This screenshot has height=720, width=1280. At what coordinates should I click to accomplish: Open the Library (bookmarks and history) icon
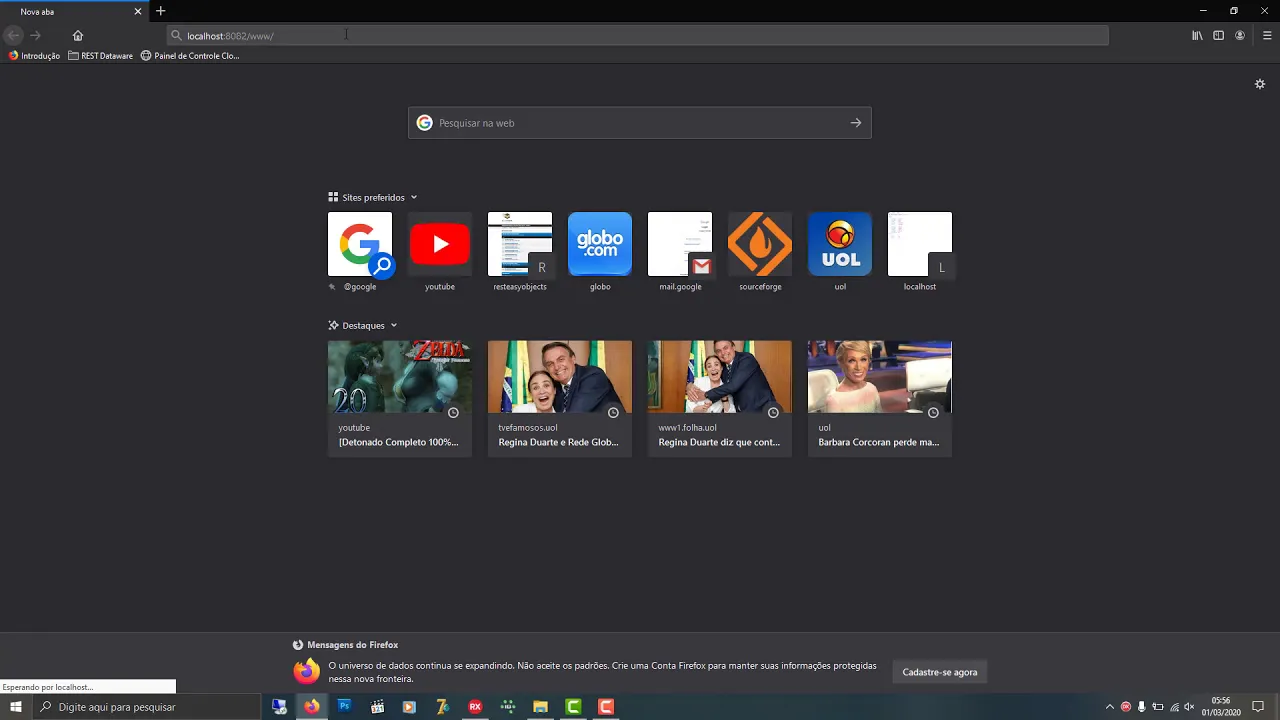pyautogui.click(x=1197, y=35)
